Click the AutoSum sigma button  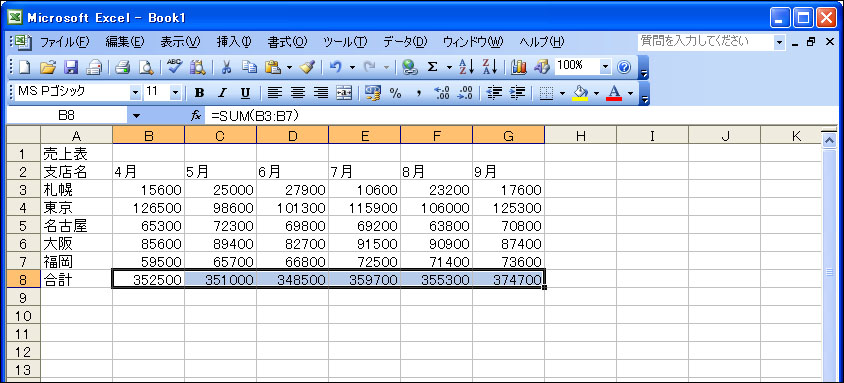click(x=432, y=67)
